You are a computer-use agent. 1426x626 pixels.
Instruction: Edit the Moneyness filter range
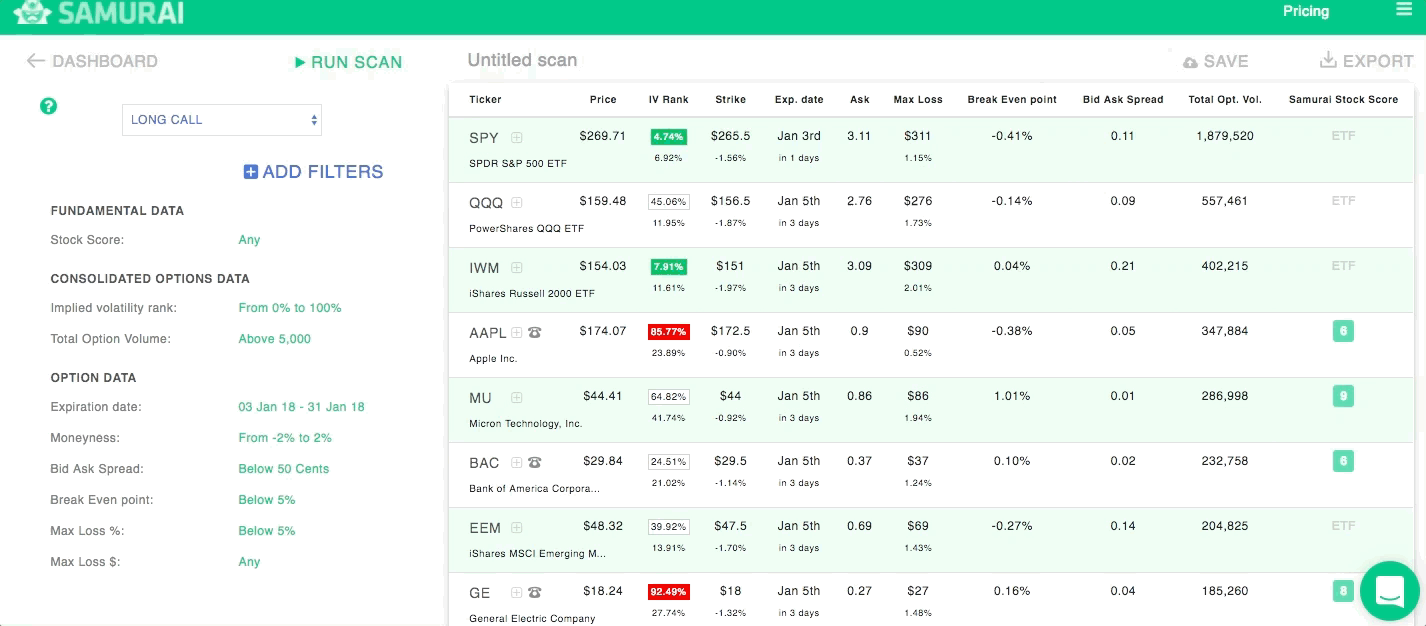coord(285,438)
